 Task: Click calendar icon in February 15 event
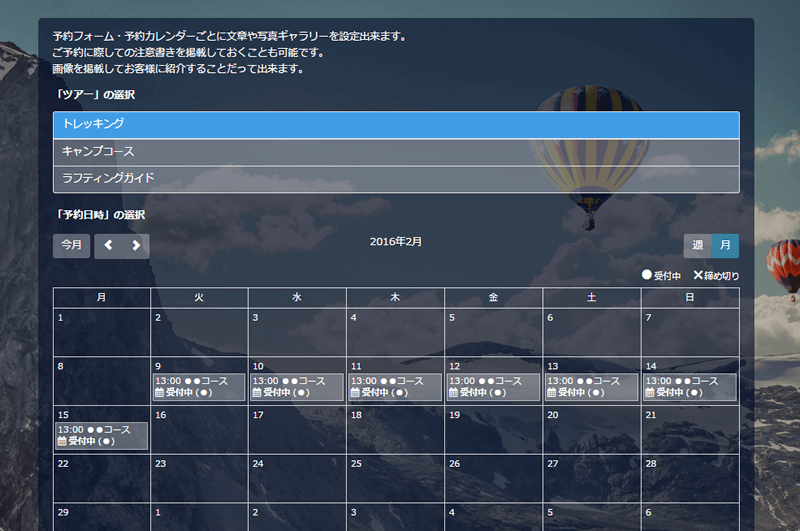pyautogui.click(x=62, y=441)
